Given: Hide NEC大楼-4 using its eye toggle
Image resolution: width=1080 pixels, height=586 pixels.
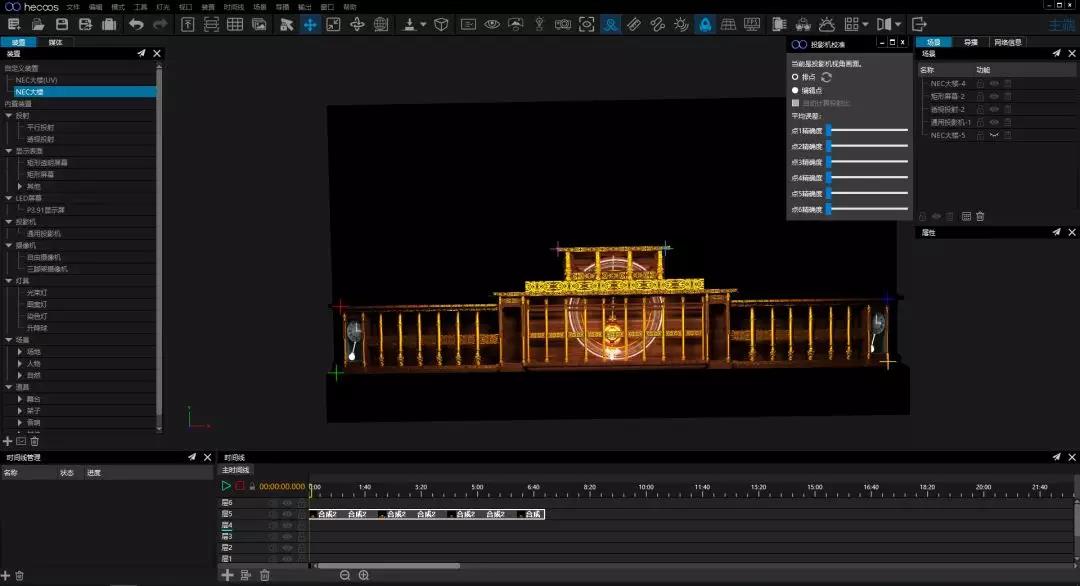Looking at the screenshot, I should [x=994, y=85].
